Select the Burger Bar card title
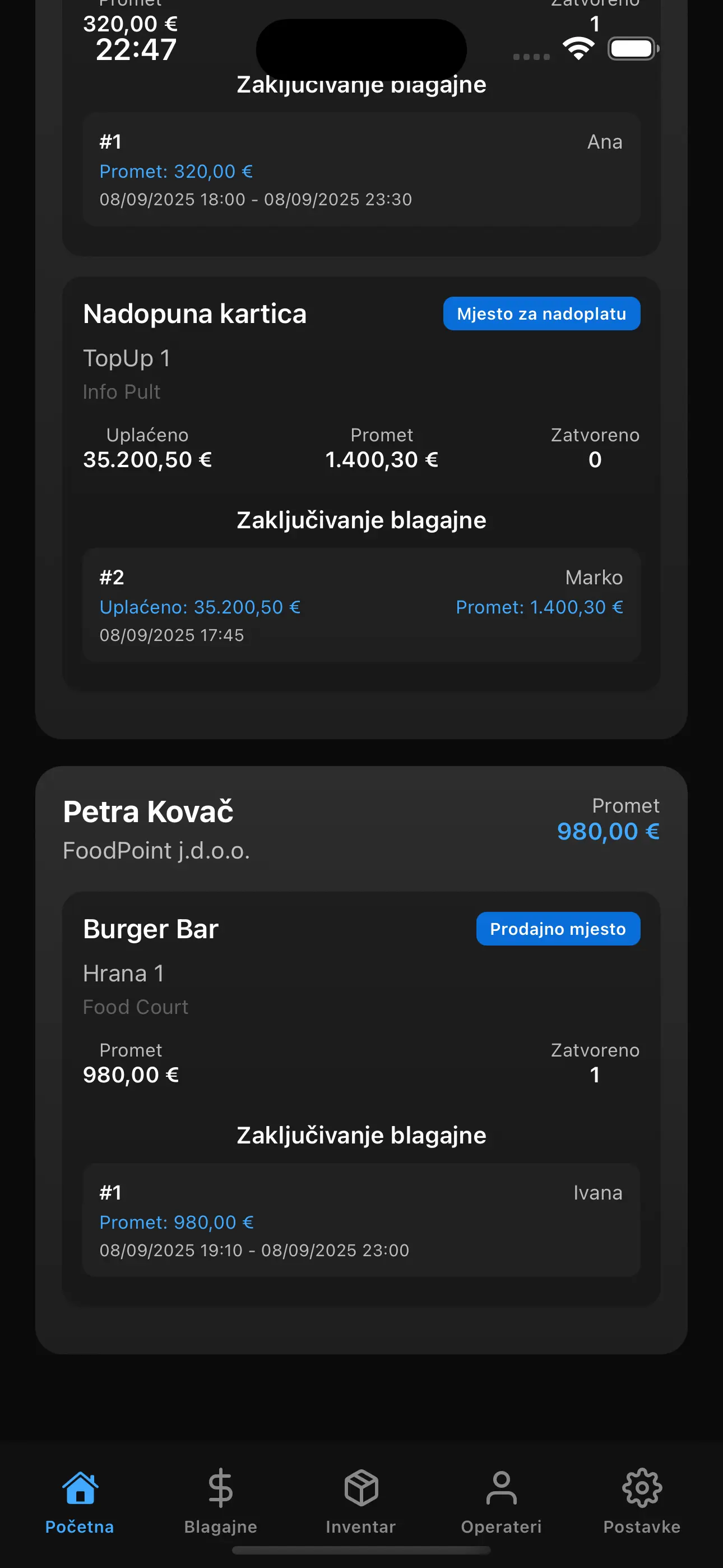Image resolution: width=723 pixels, height=1568 pixels. (150, 929)
